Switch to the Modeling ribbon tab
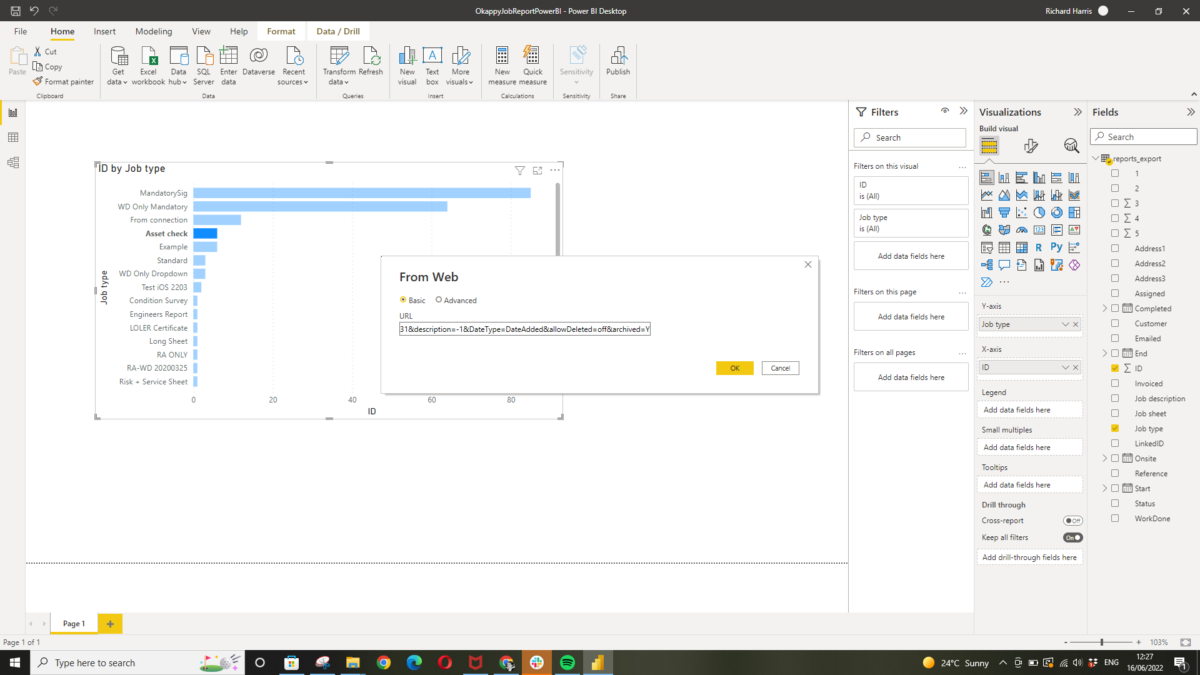Viewport: 1200px width, 675px height. (153, 31)
